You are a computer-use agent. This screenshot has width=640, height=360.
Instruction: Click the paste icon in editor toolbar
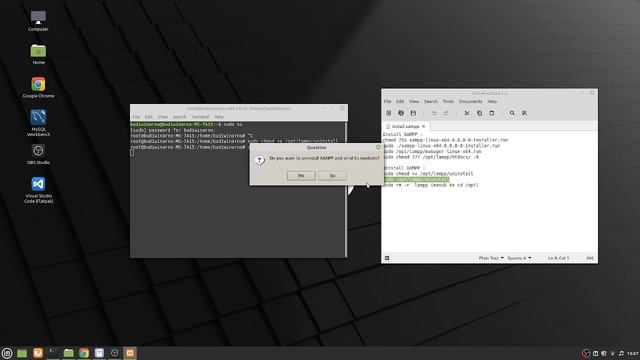(491, 113)
